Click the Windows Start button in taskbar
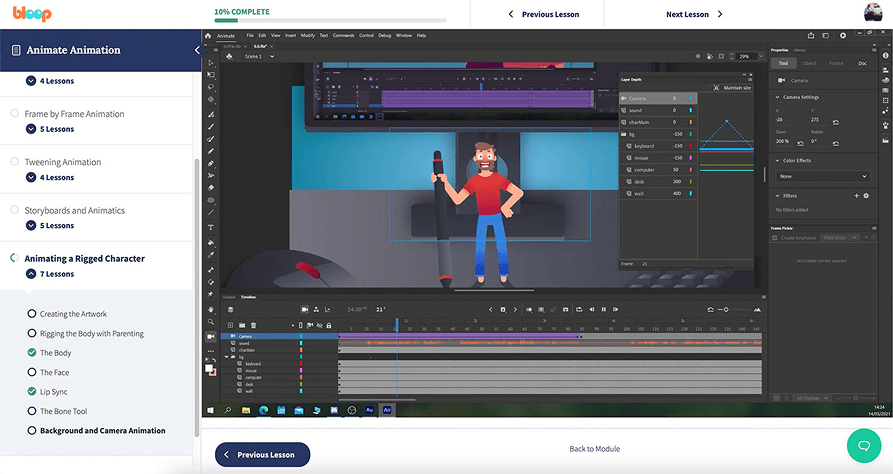 pos(211,410)
